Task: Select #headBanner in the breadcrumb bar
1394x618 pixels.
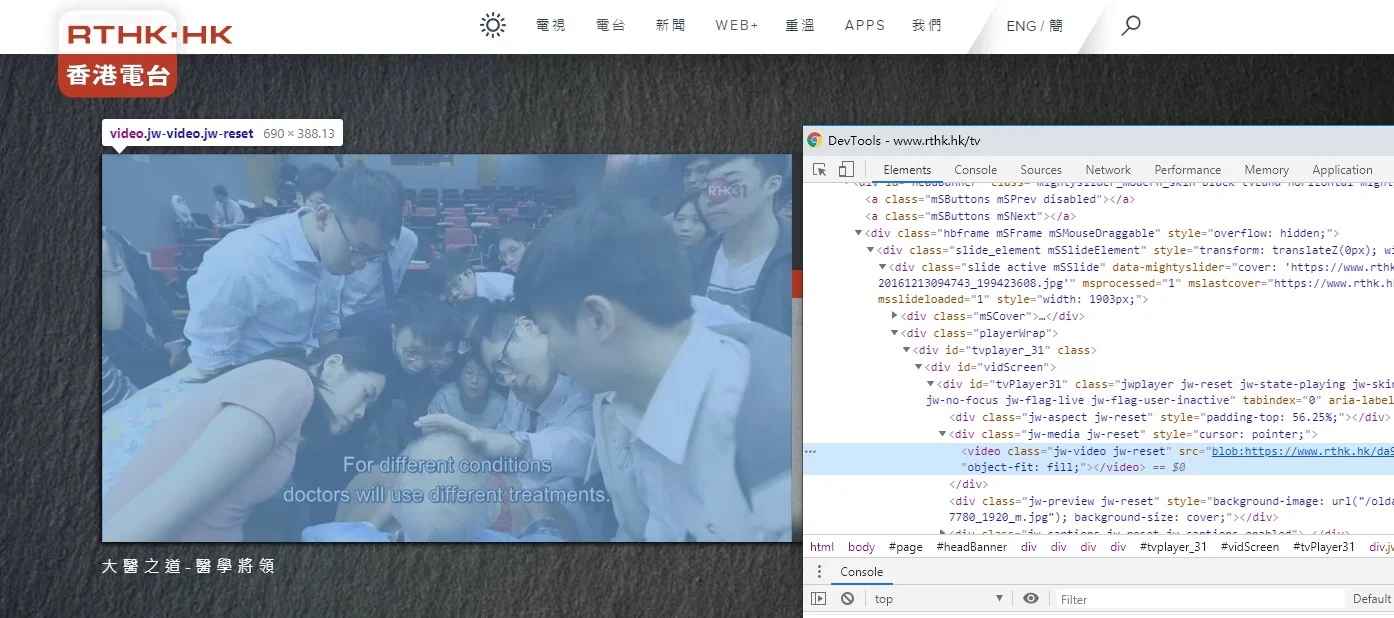Action: [971, 547]
